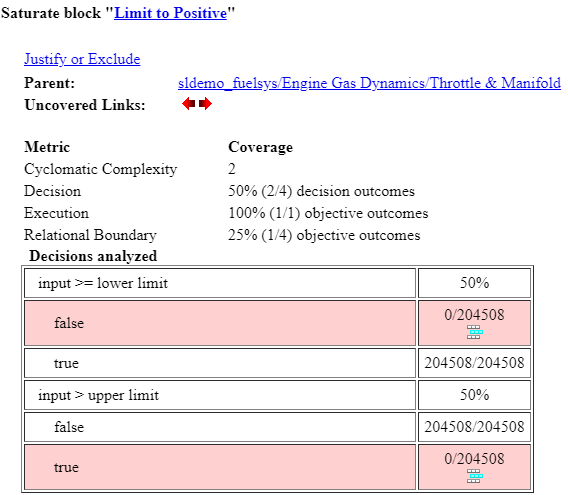Click the Justify or Exclude link
This screenshot has width=568, height=495.
pos(82,59)
